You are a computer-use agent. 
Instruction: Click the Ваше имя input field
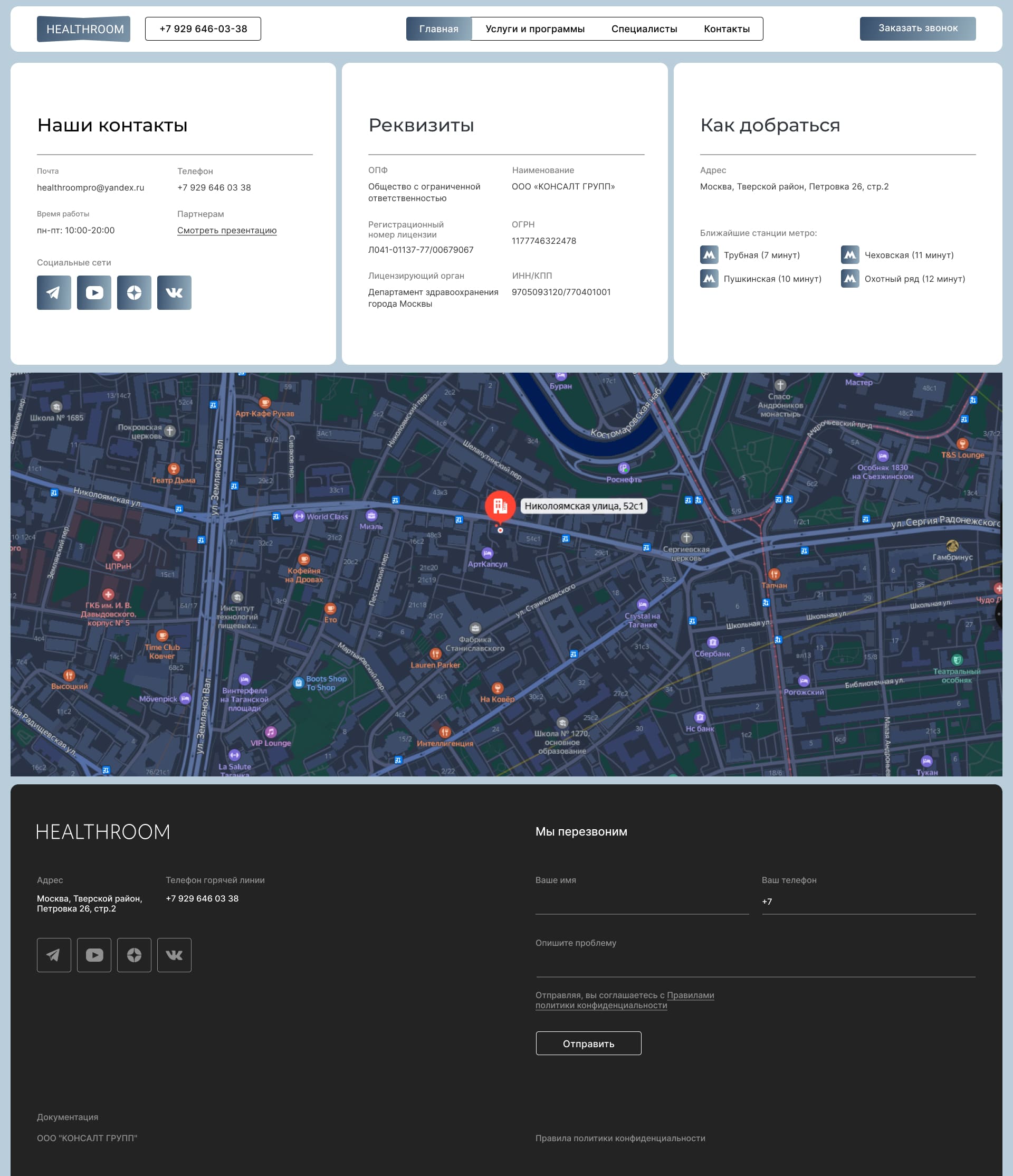pos(642,902)
